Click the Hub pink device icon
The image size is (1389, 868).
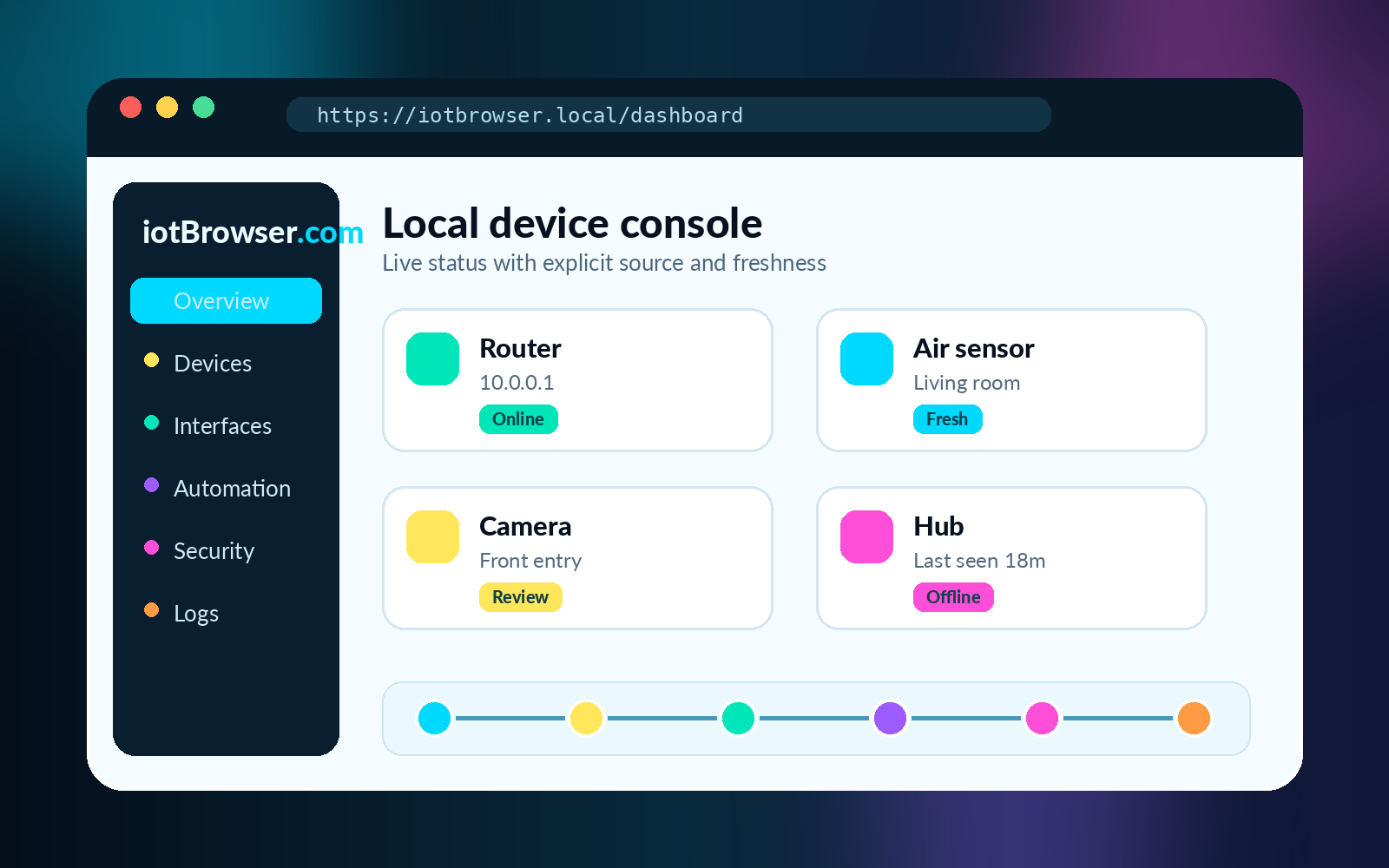866,536
